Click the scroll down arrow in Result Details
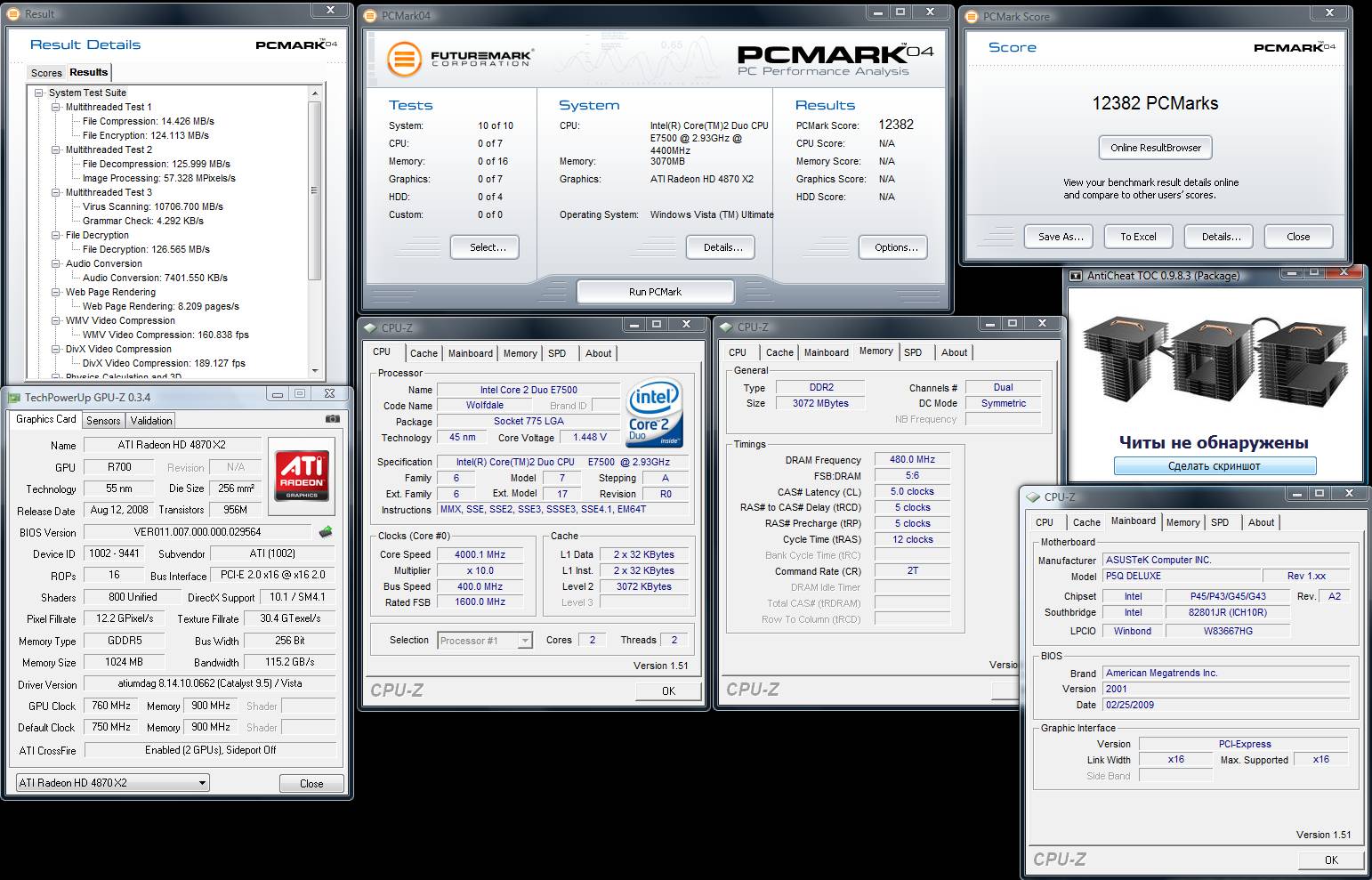 tap(314, 370)
